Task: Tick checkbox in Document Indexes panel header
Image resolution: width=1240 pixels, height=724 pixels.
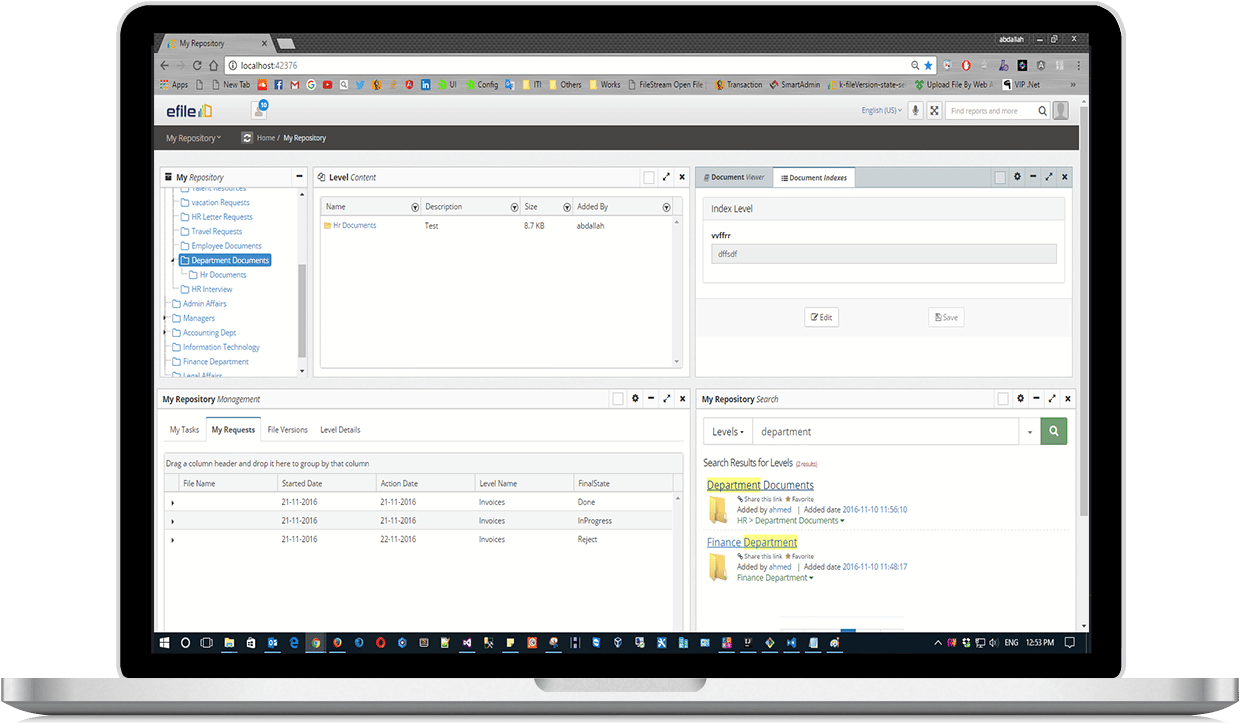Action: [1000, 178]
